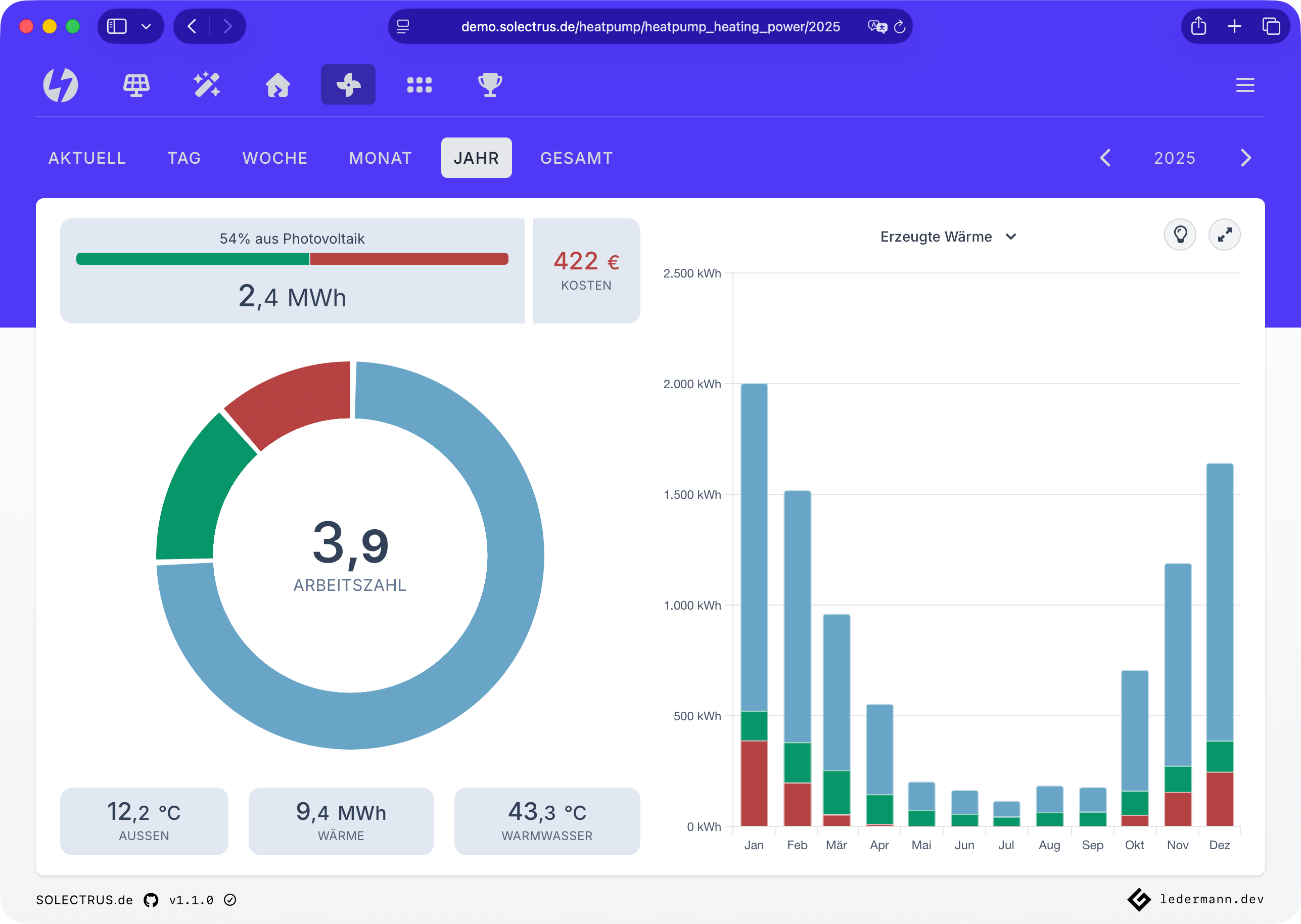
Task: Click the 54% Photovoltaik progress bar
Action: (292, 259)
